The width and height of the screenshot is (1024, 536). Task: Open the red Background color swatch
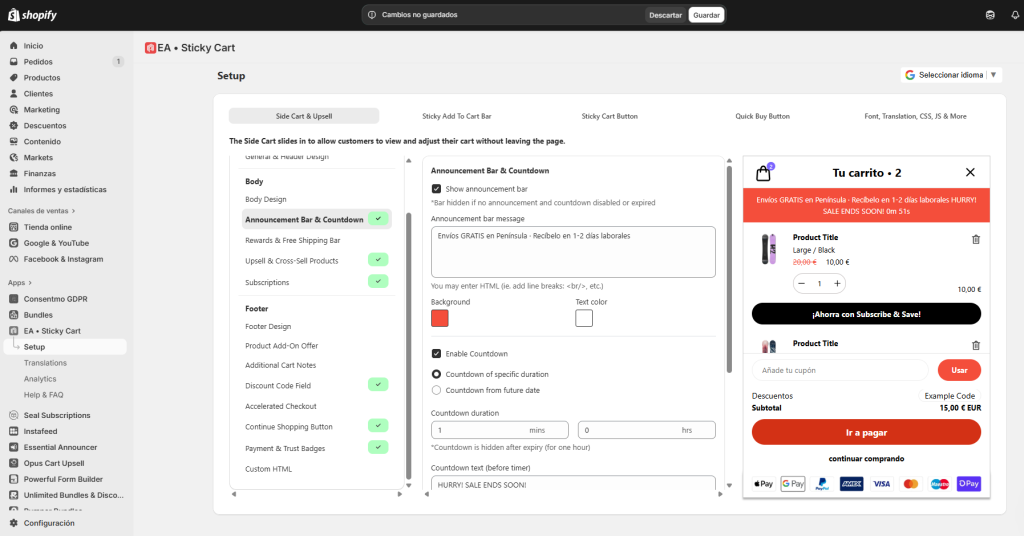(x=440, y=318)
